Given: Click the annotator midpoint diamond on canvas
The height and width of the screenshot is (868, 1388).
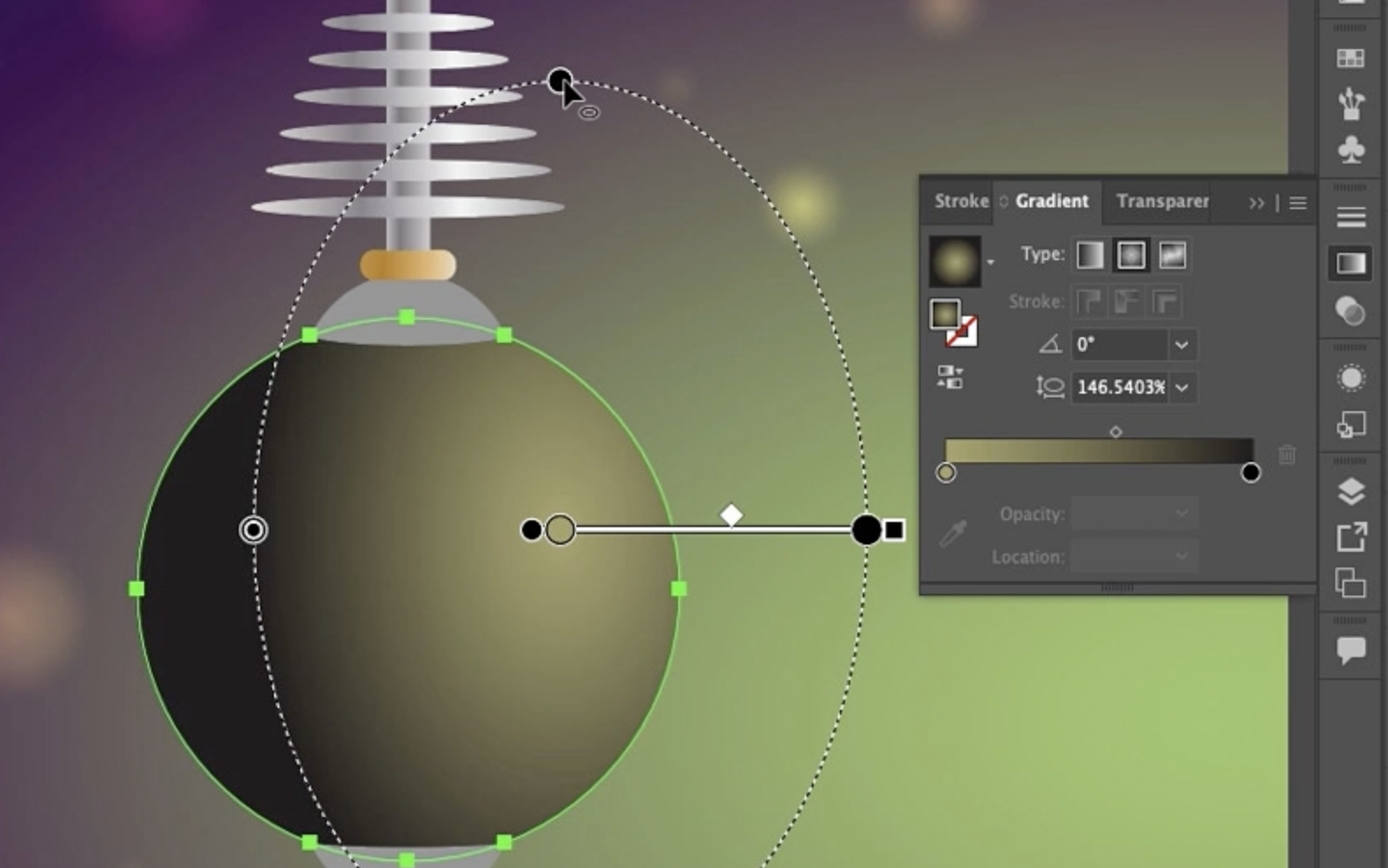Looking at the screenshot, I should pos(731,515).
